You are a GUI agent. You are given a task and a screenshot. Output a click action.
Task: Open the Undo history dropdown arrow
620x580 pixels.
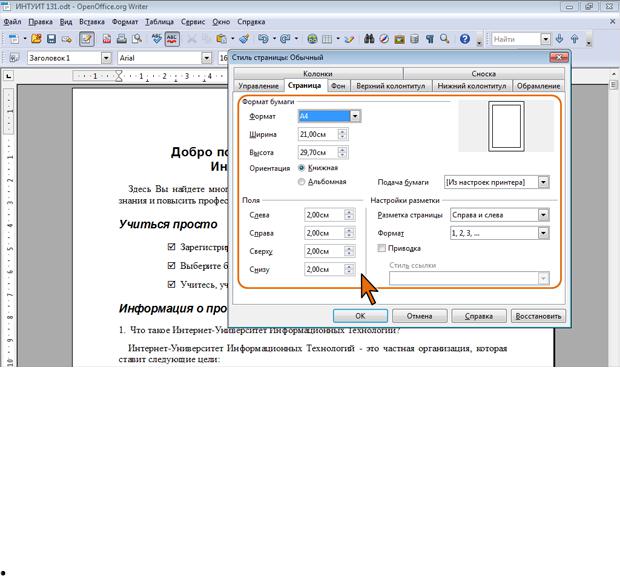click(274, 39)
